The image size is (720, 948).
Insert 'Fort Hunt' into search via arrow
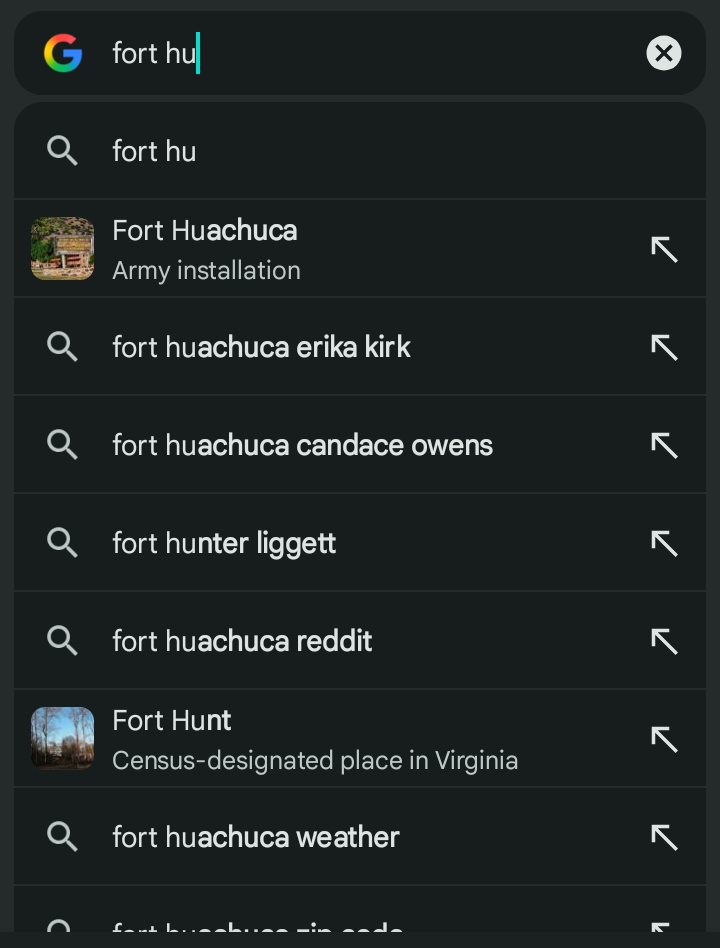(x=664, y=739)
